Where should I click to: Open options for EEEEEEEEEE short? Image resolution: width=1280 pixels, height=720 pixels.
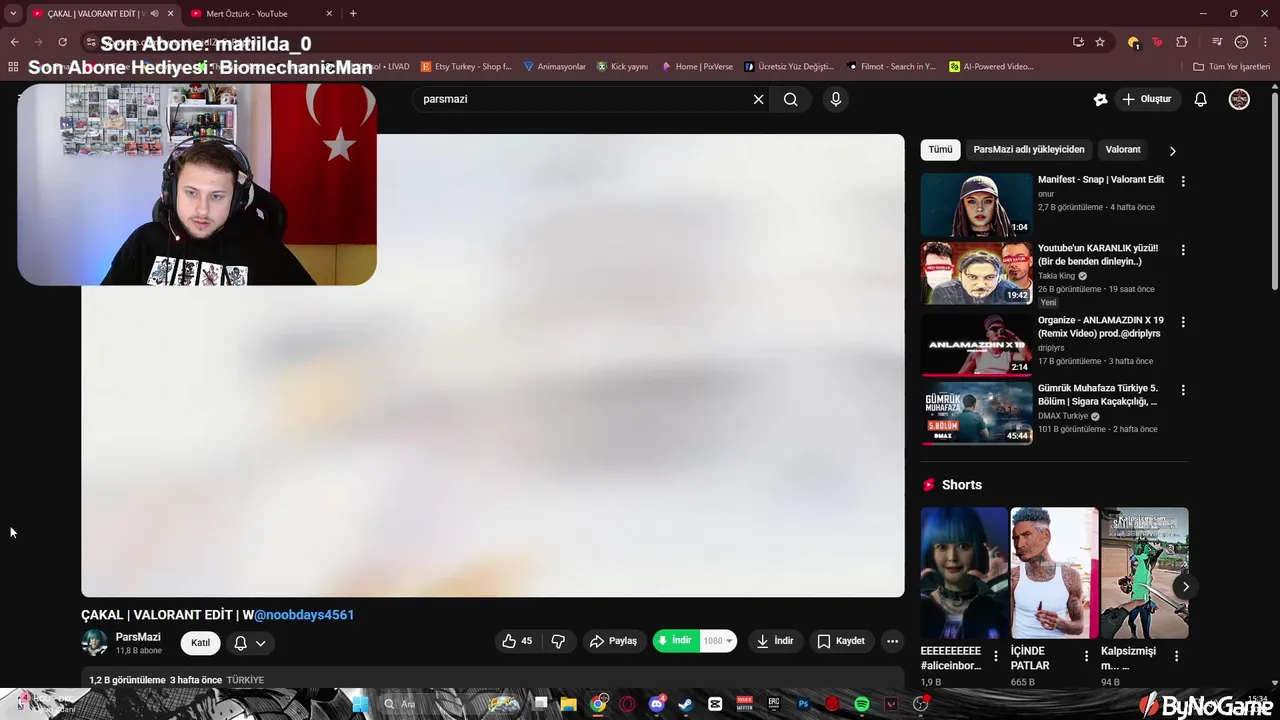click(995, 656)
